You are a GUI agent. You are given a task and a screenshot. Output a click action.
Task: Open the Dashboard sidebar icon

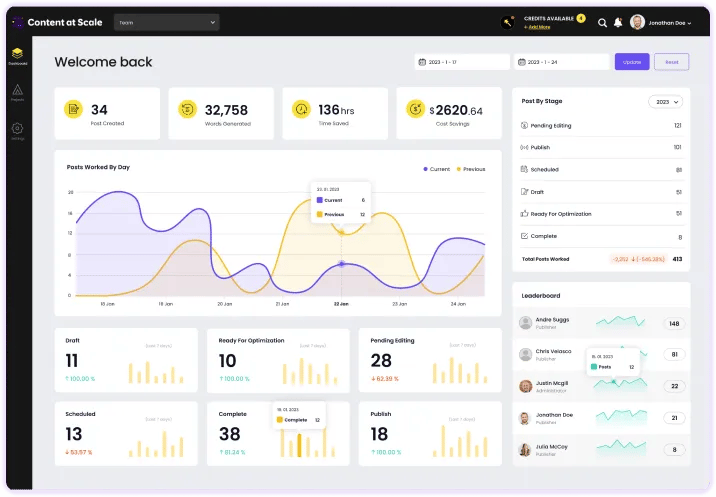(x=17, y=56)
